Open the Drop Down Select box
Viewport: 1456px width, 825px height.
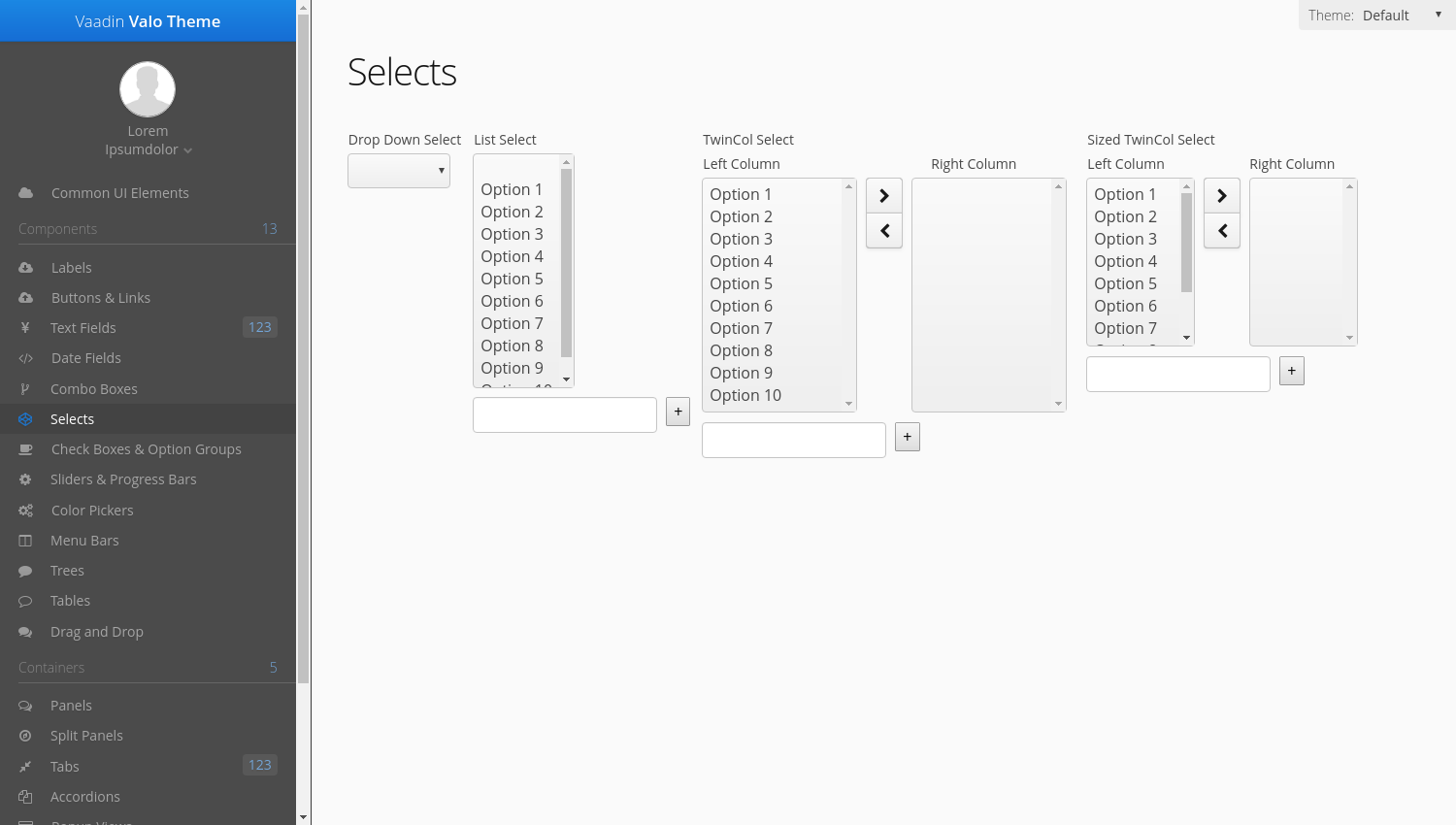[399, 171]
